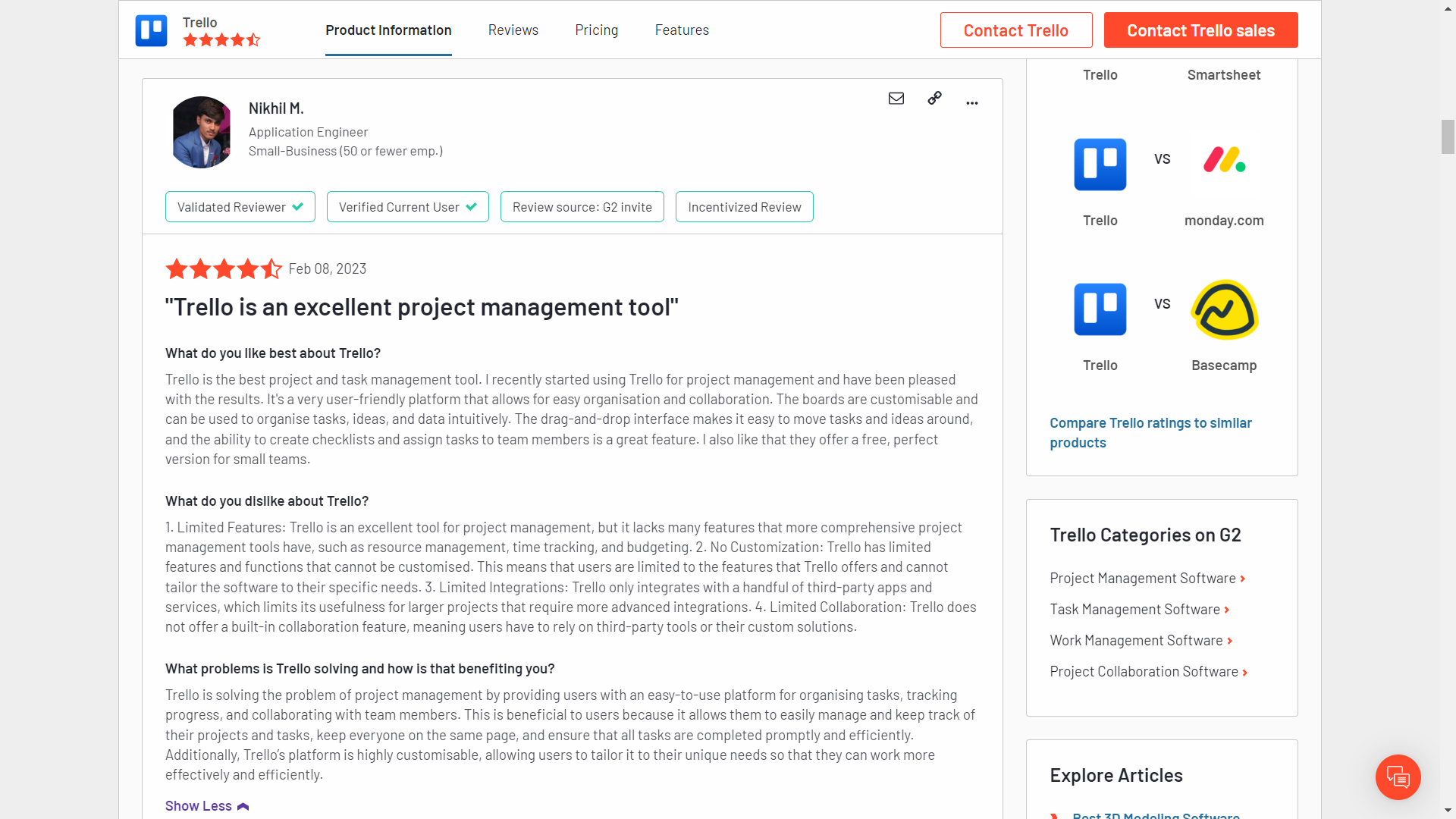
Task: Click Nikhil M.'s profile photo
Action: click(x=201, y=132)
